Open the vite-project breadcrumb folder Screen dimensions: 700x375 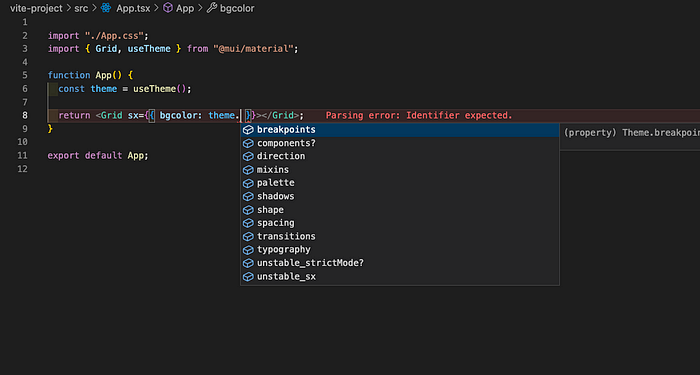click(x=36, y=8)
